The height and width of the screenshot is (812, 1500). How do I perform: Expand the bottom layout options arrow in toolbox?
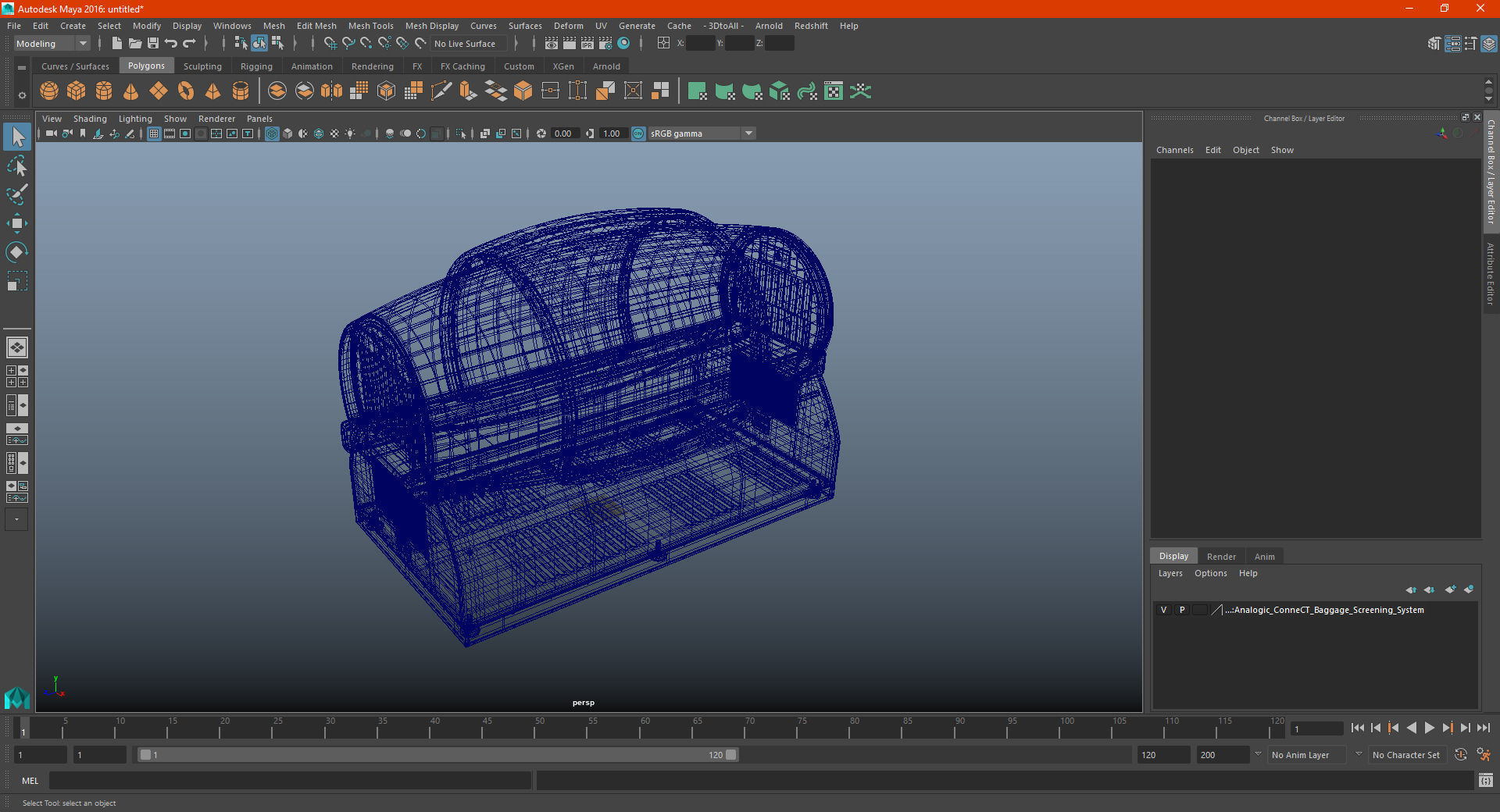pyautogui.click(x=17, y=519)
